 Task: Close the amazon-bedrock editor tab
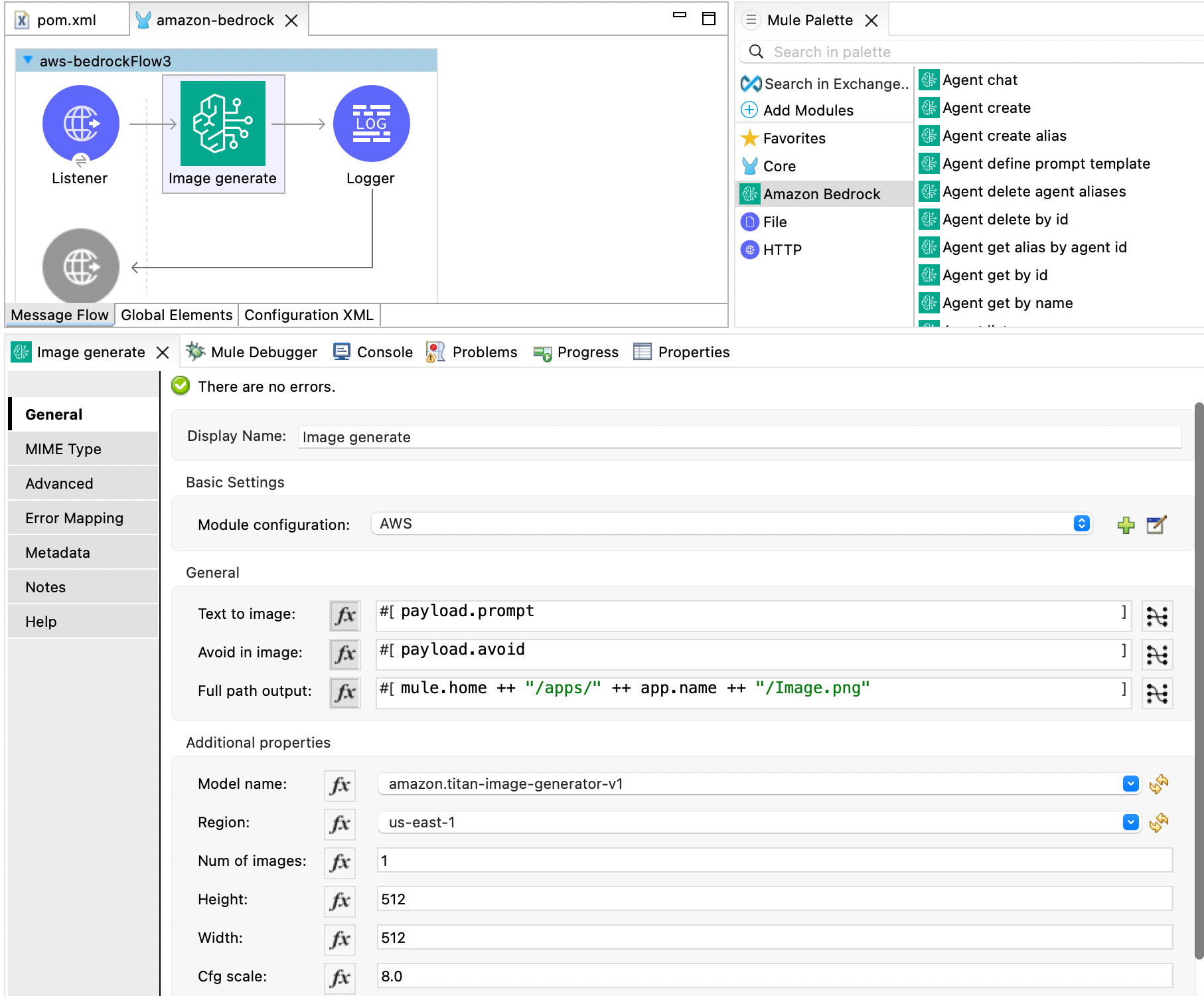[x=291, y=21]
